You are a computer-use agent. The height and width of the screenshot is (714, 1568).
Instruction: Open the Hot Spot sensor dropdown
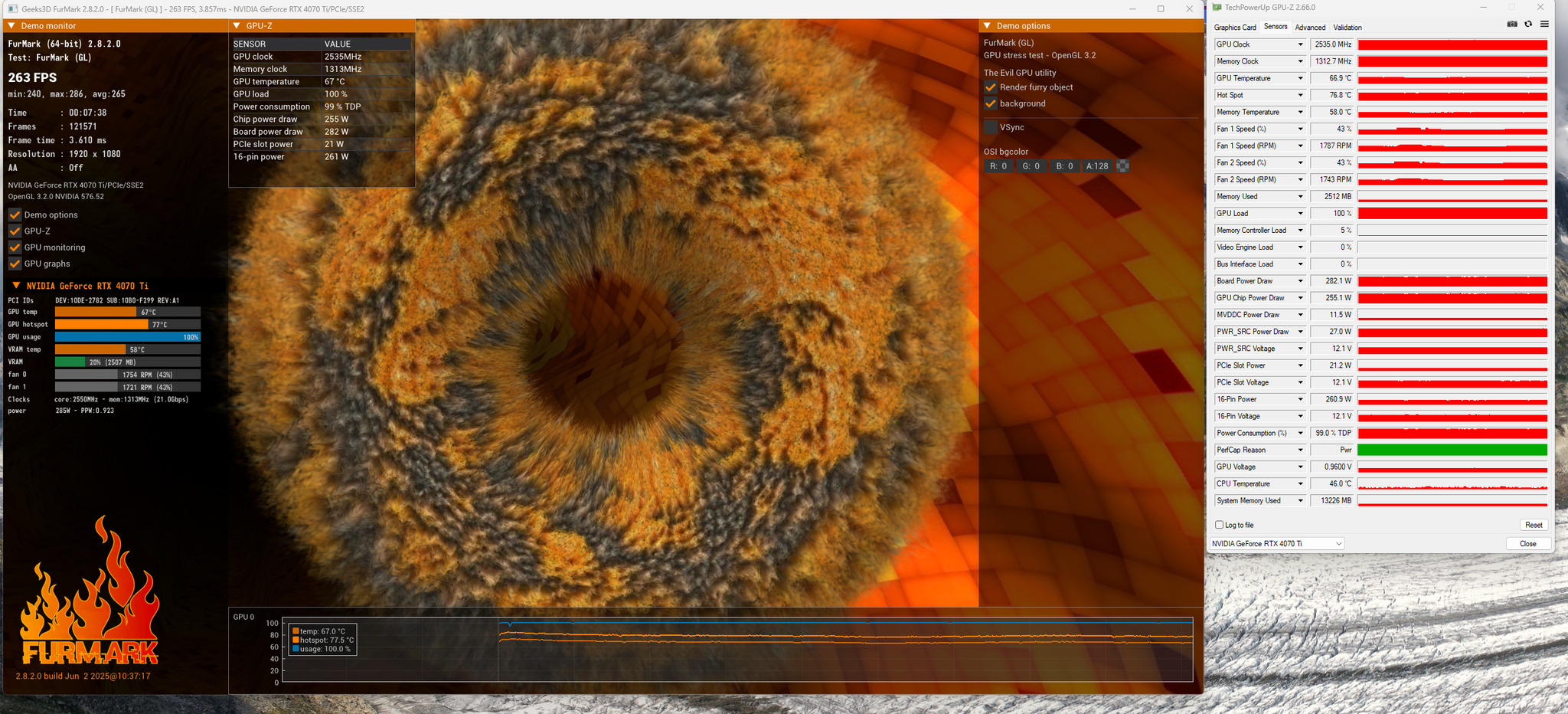pyautogui.click(x=1300, y=95)
